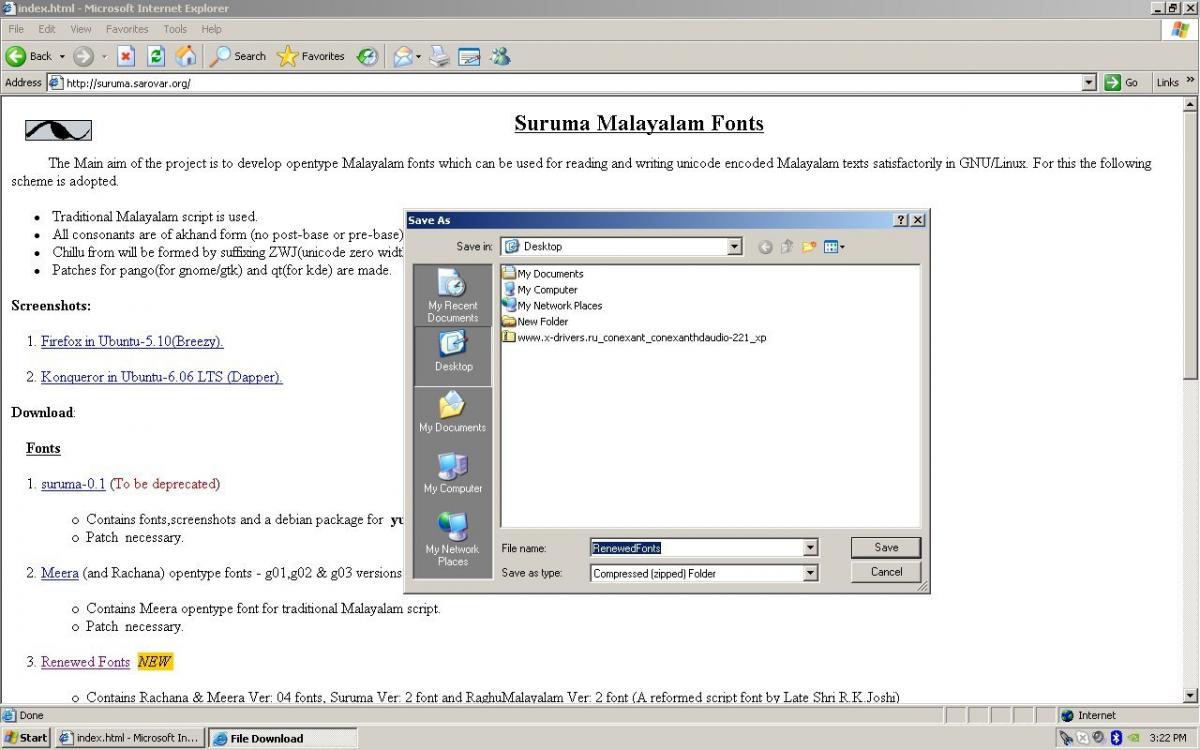Image resolution: width=1200 pixels, height=750 pixels.
Task: Click the Save button
Action: tap(886, 547)
